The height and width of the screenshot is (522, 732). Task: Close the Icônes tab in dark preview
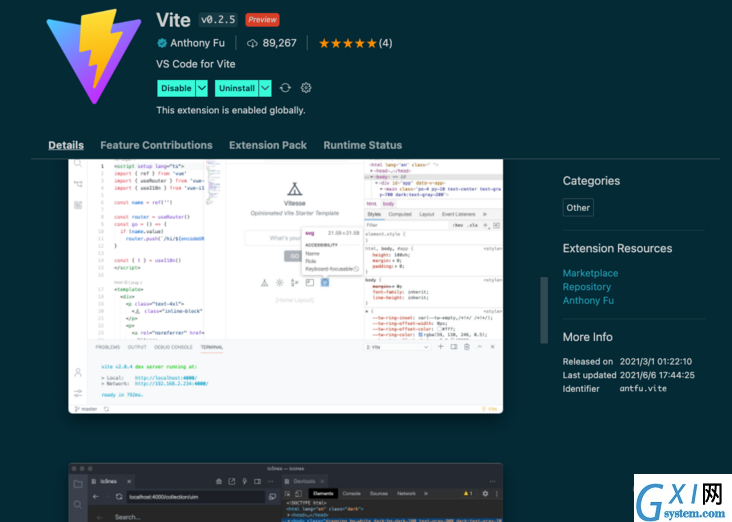click(x=129, y=481)
